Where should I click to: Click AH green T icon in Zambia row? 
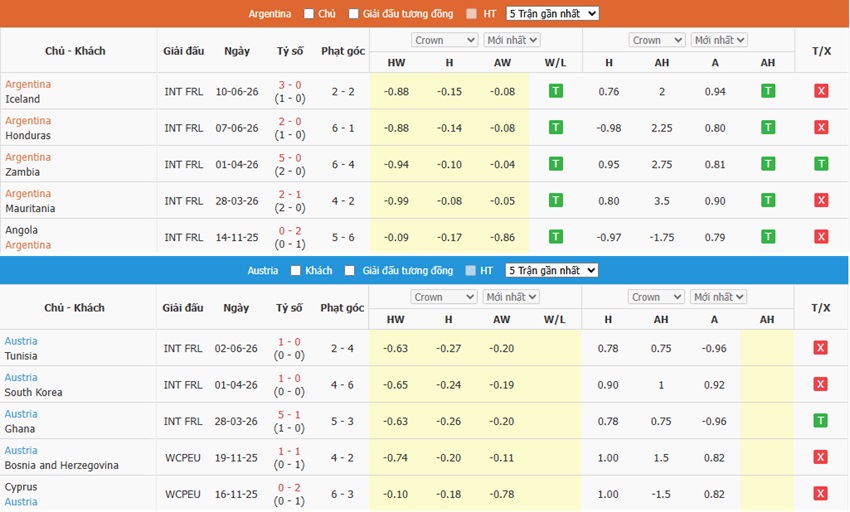click(768, 164)
